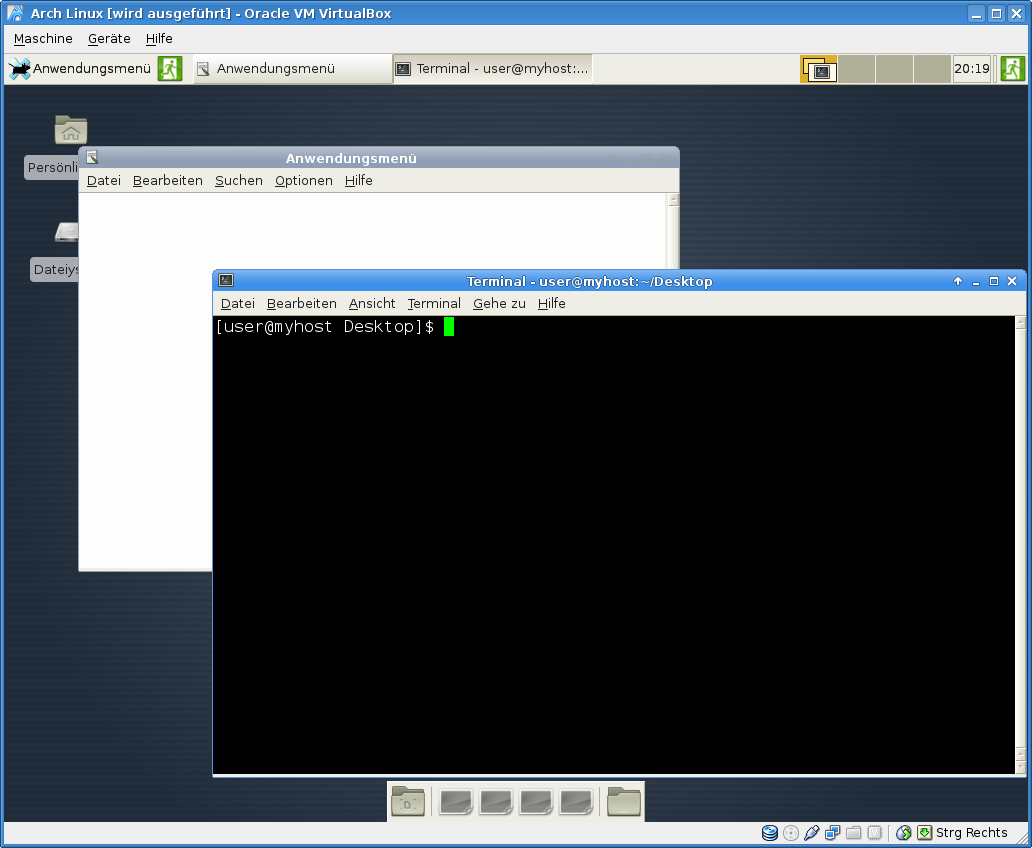1032x848 pixels.
Task: Open the VirtualBox Geräte menu
Action: tap(109, 39)
